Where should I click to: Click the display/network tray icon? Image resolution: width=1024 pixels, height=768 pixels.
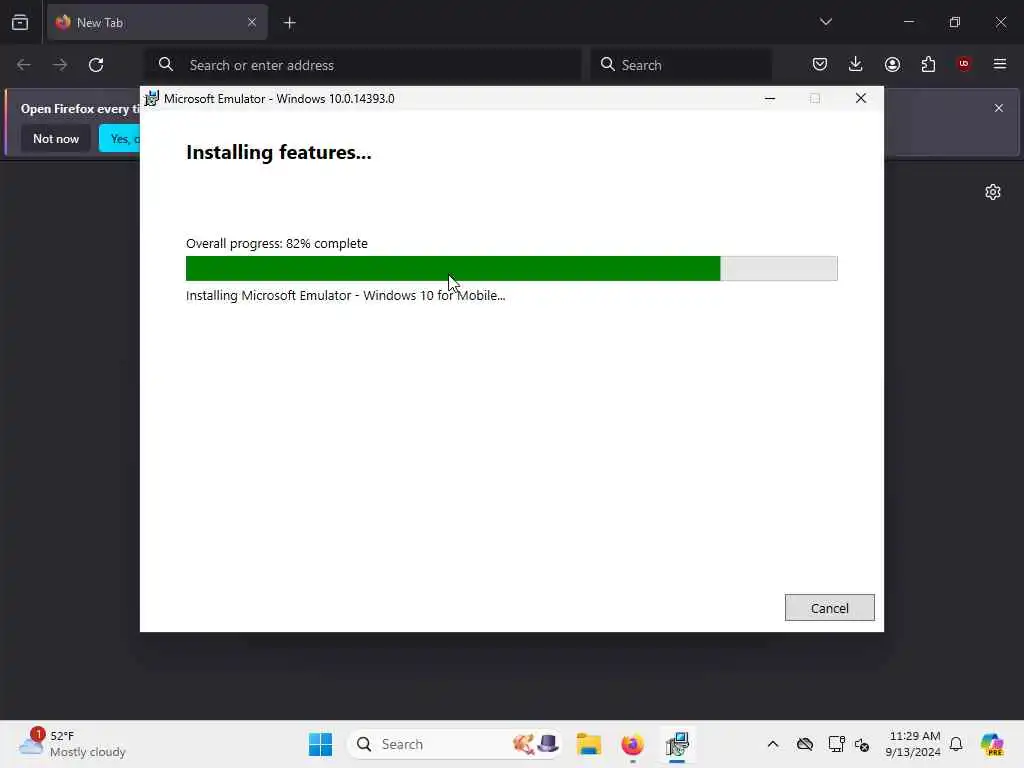tap(836, 744)
